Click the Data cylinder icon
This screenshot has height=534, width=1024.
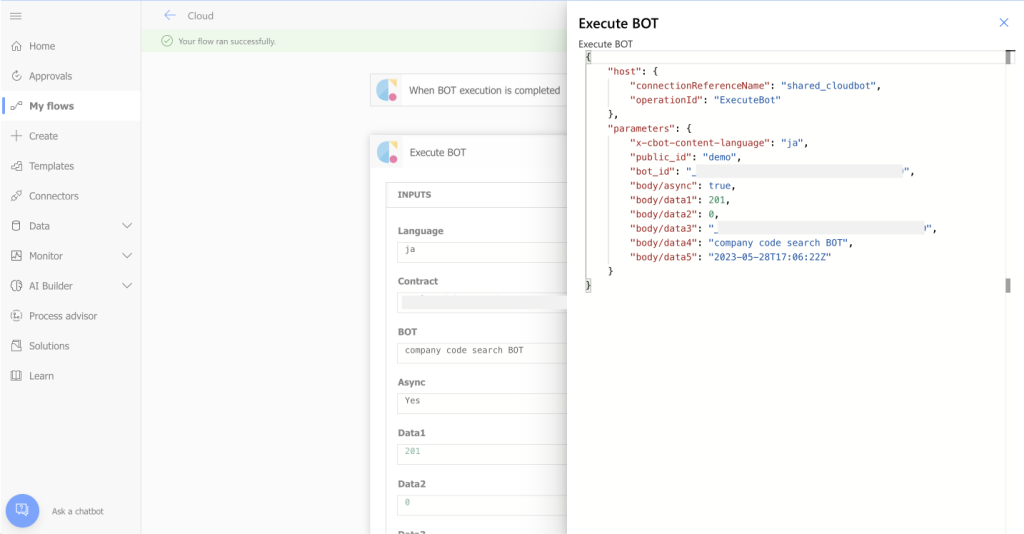point(16,226)
